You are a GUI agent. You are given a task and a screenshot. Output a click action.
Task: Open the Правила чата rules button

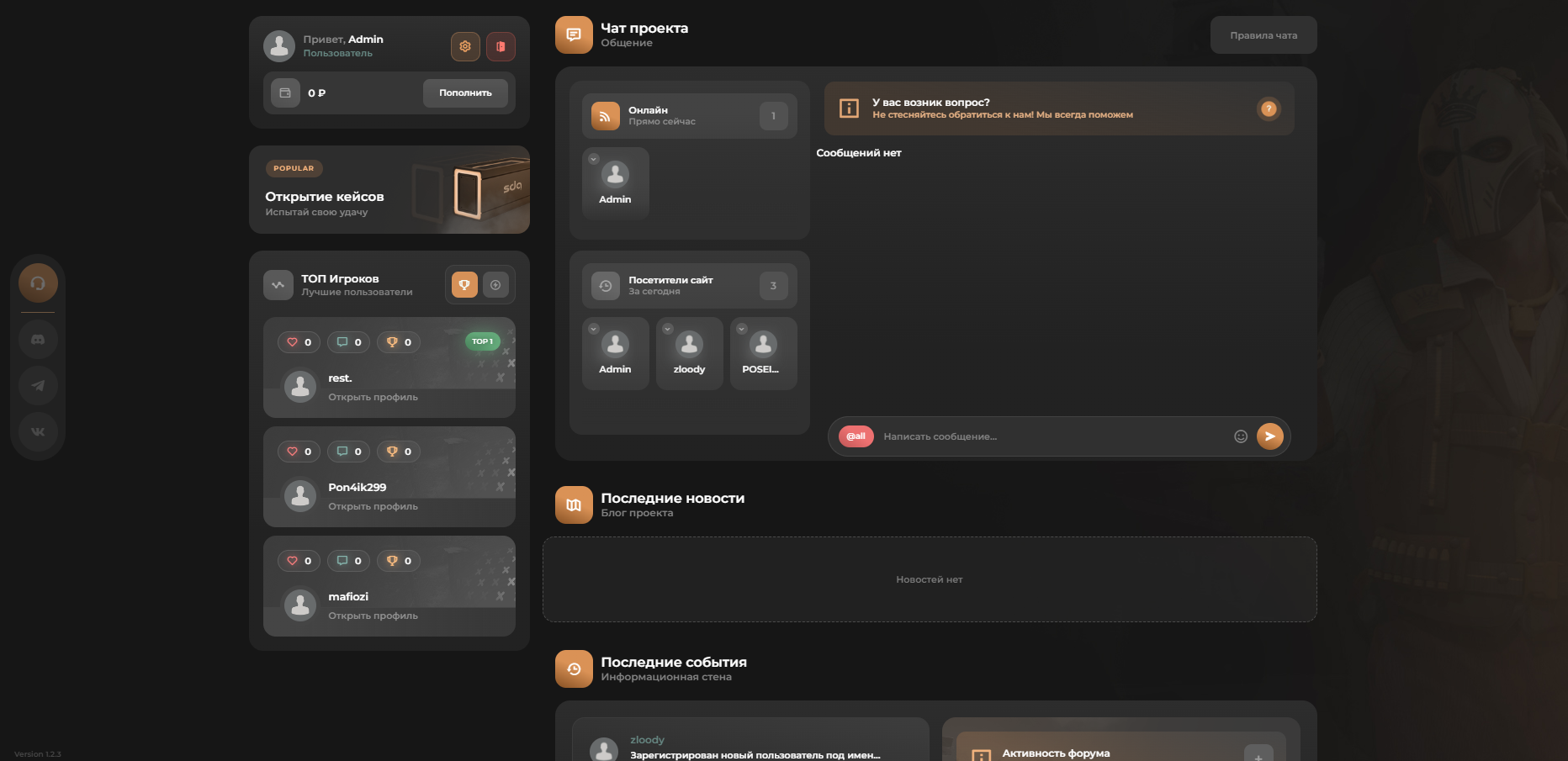pos(1263,35)
